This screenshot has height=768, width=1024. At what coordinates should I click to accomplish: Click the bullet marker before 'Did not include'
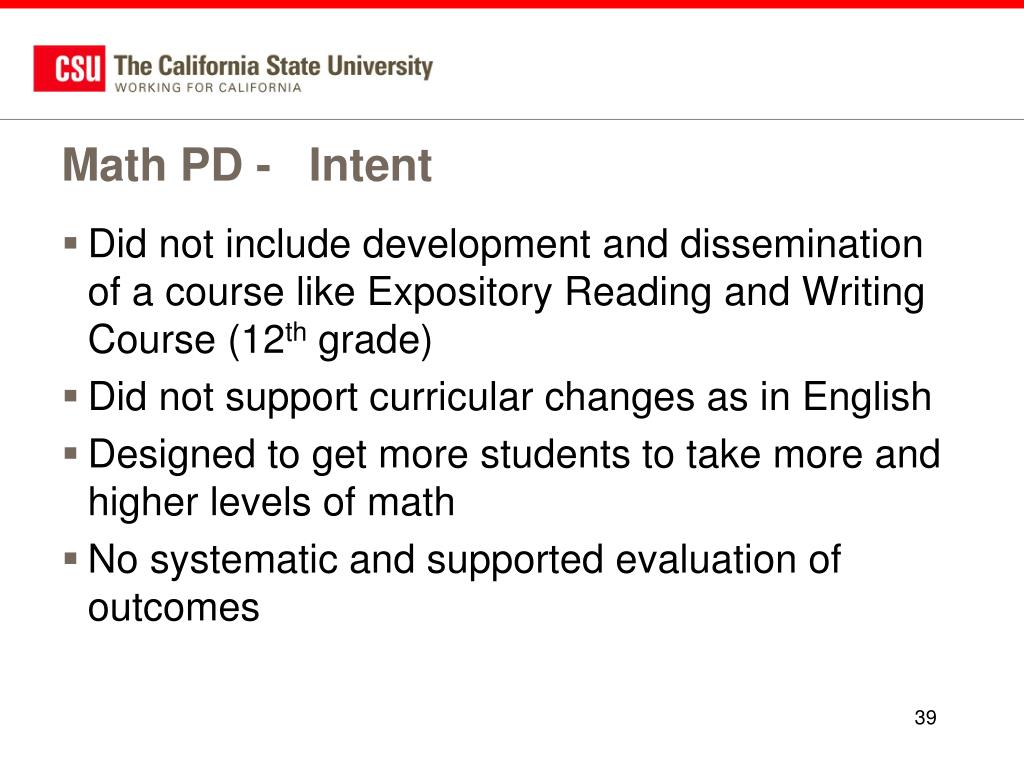pos(71,244)
